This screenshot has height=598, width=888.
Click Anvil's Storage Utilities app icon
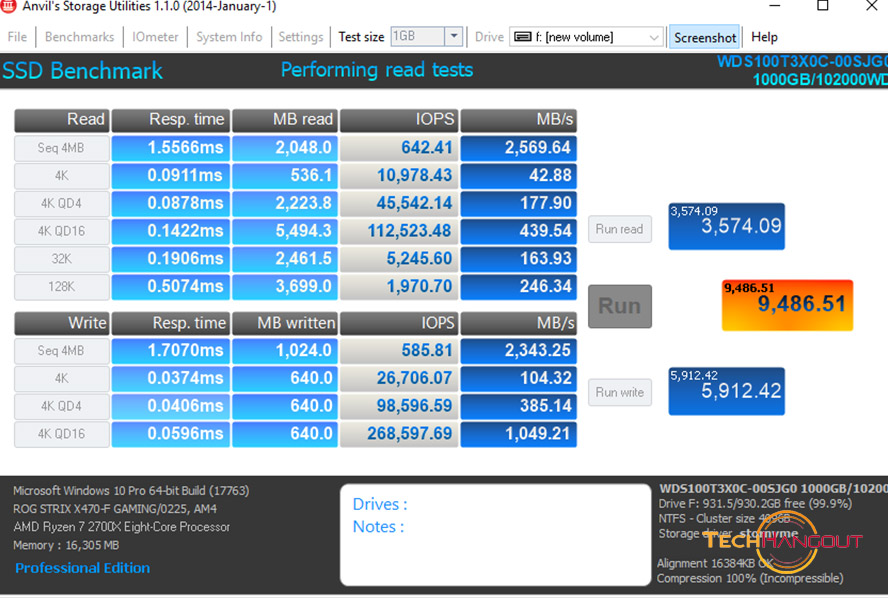(x=8, y=6)
